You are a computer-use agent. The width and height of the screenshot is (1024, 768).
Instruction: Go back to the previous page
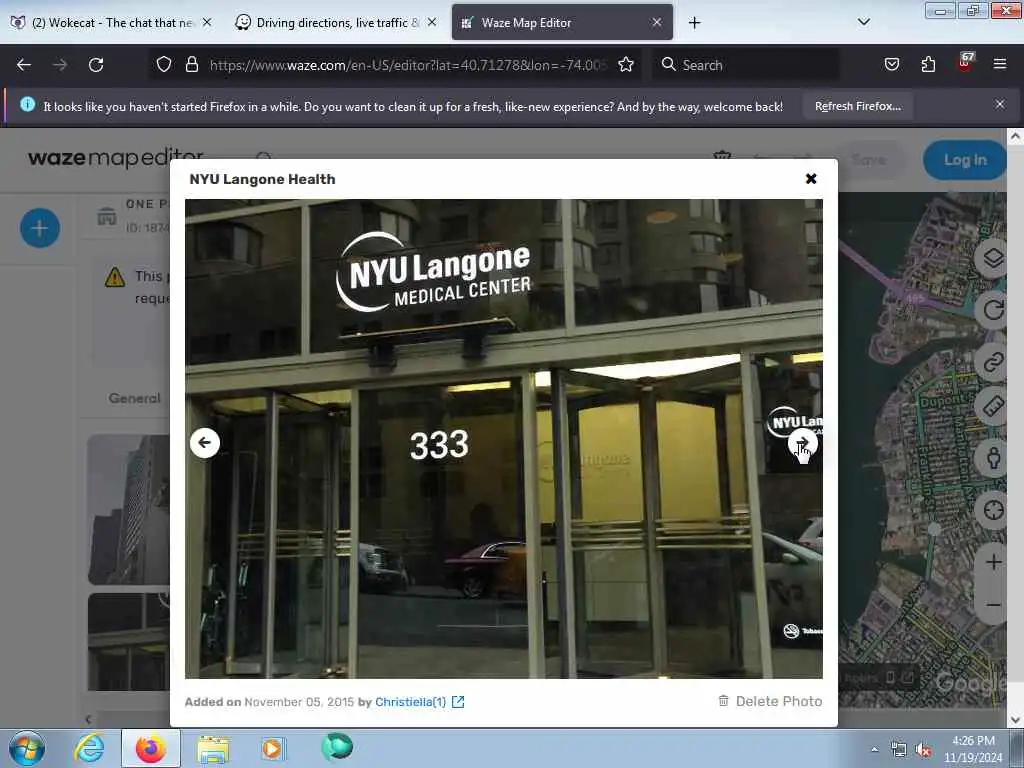pyautogui.click(x=24, y=65)
